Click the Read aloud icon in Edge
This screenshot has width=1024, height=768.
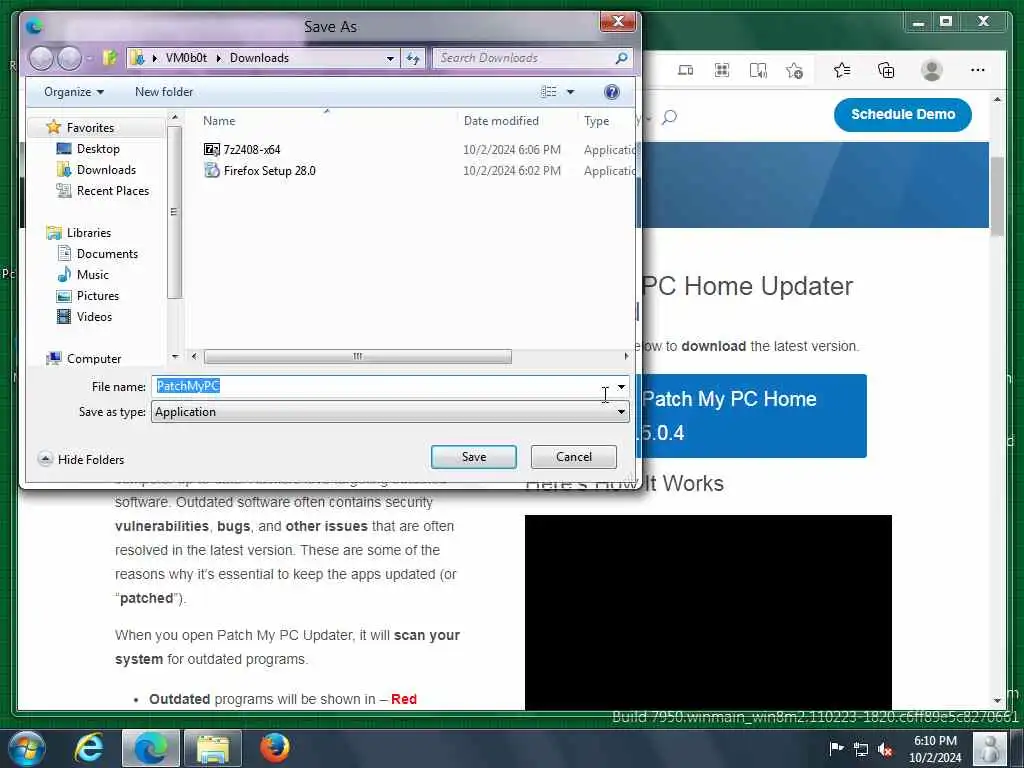[758, 71]
